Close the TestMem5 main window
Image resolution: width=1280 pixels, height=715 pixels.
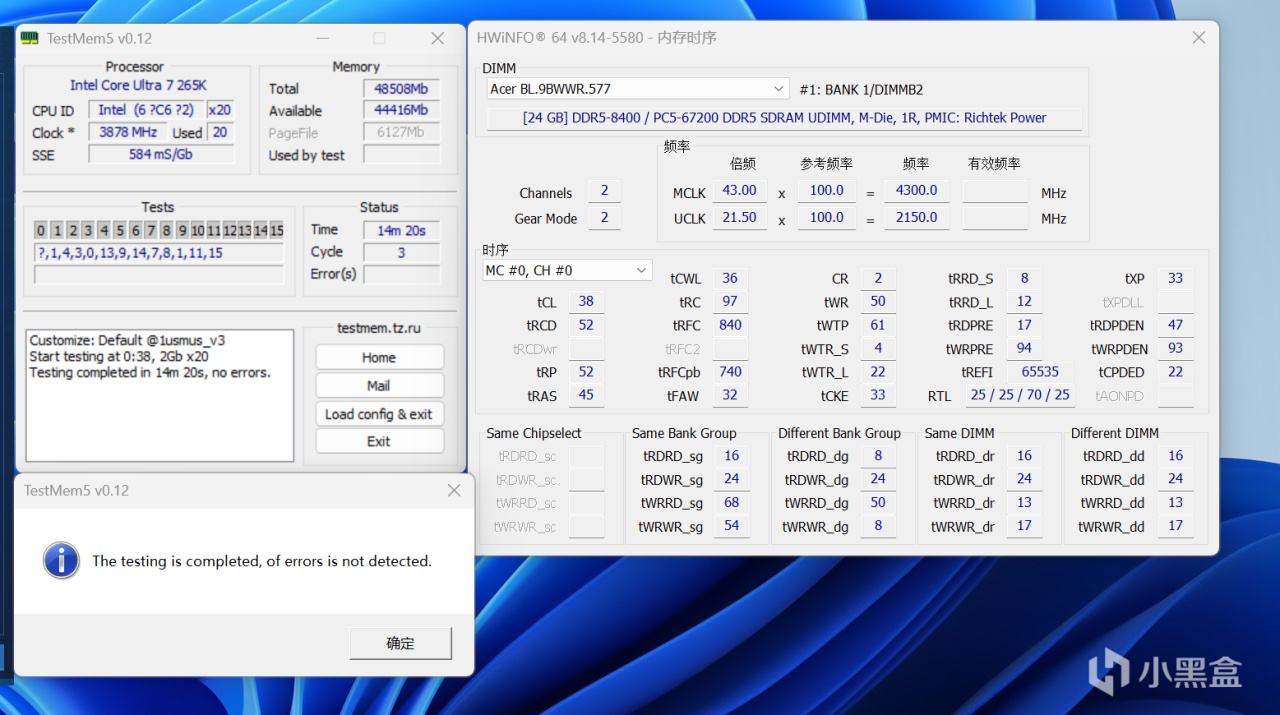click(x=438, y=39)
